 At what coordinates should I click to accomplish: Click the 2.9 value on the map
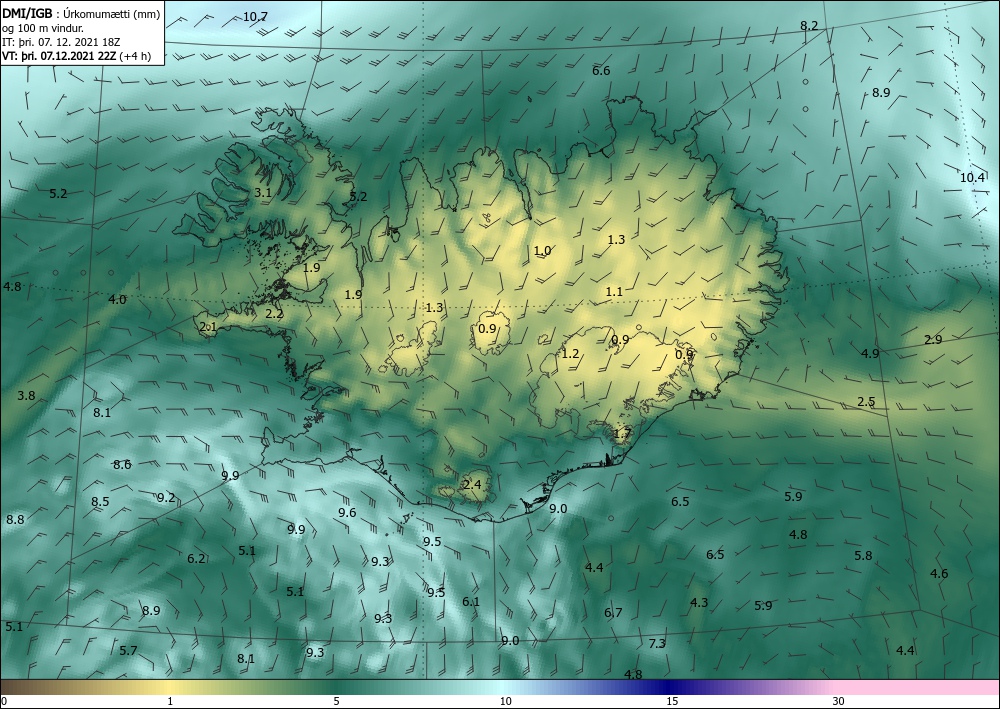click(x=933, y=339)
